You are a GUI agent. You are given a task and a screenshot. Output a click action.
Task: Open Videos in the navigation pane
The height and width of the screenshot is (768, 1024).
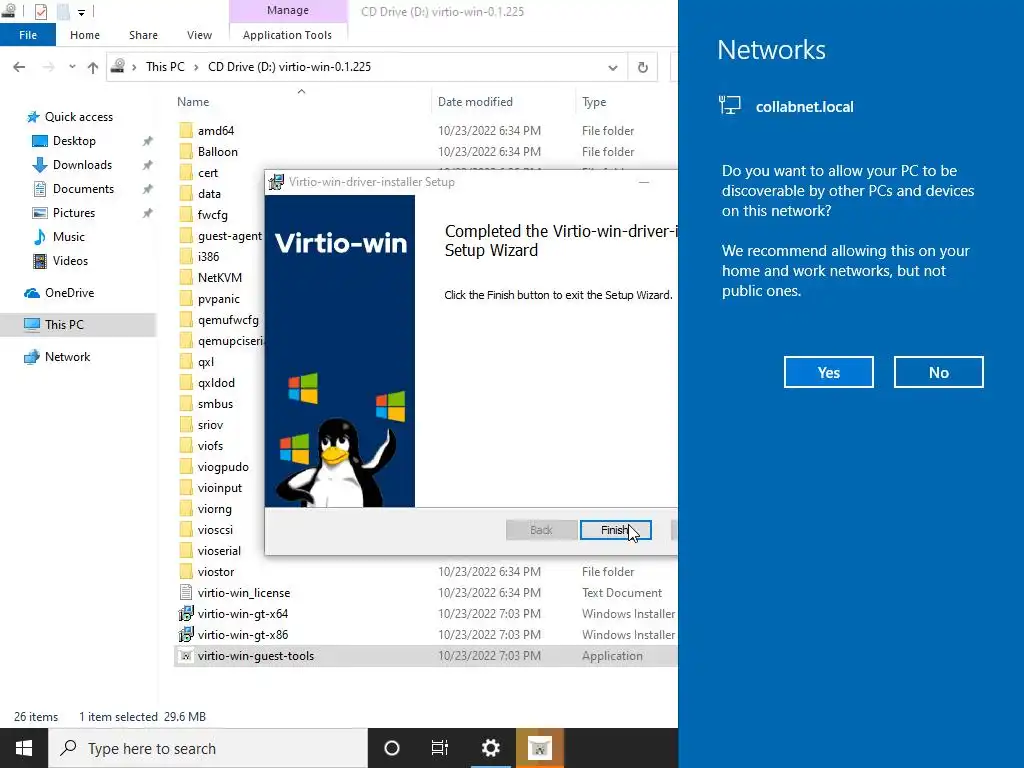[70, 261]
